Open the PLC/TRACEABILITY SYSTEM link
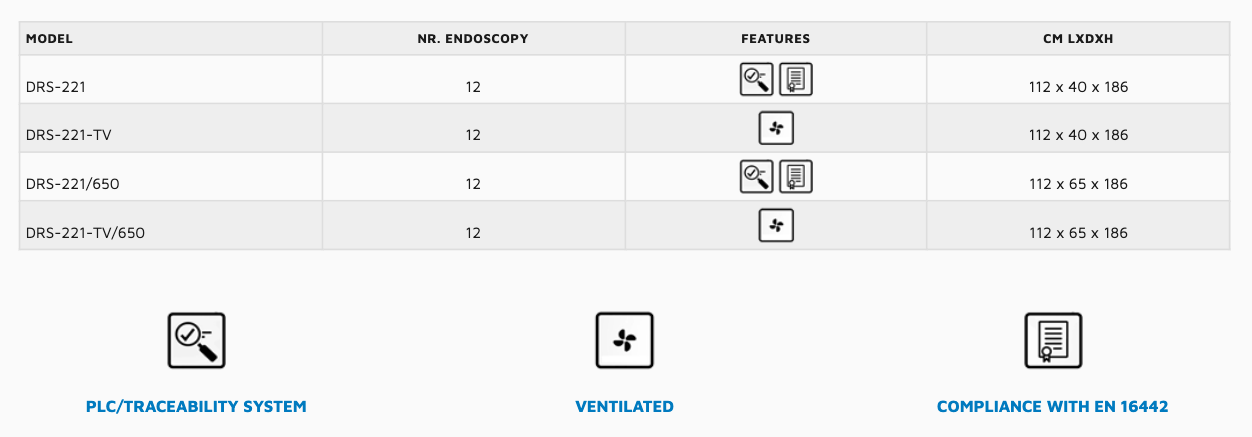Viewport: 1252px width, 437px height. click(x=196, y=407)
